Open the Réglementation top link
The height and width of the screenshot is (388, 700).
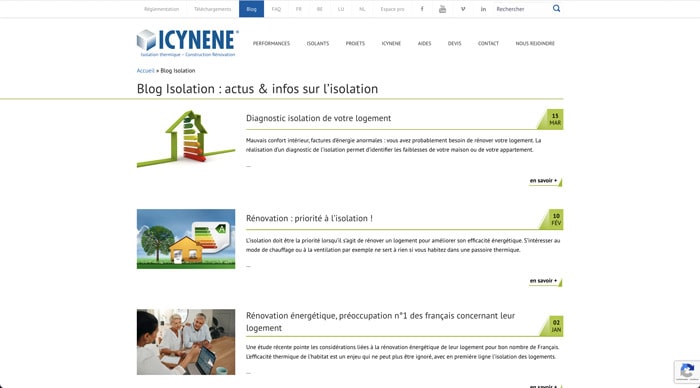point(161,9)
